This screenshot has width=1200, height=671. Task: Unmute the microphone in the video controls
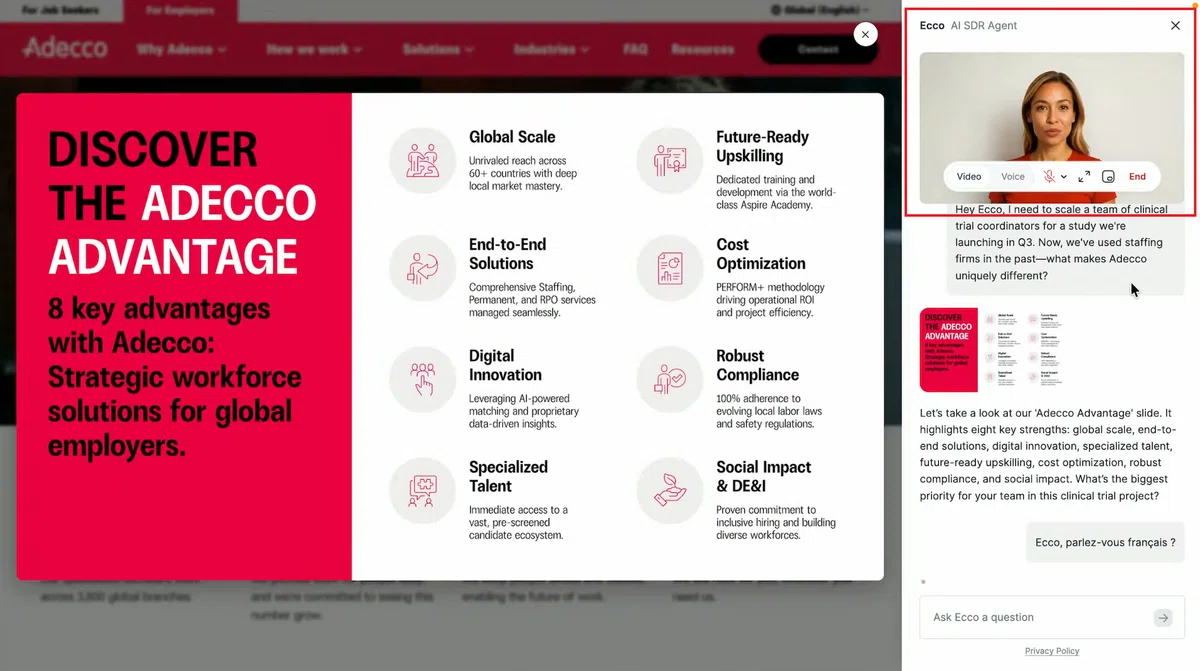1049,176
